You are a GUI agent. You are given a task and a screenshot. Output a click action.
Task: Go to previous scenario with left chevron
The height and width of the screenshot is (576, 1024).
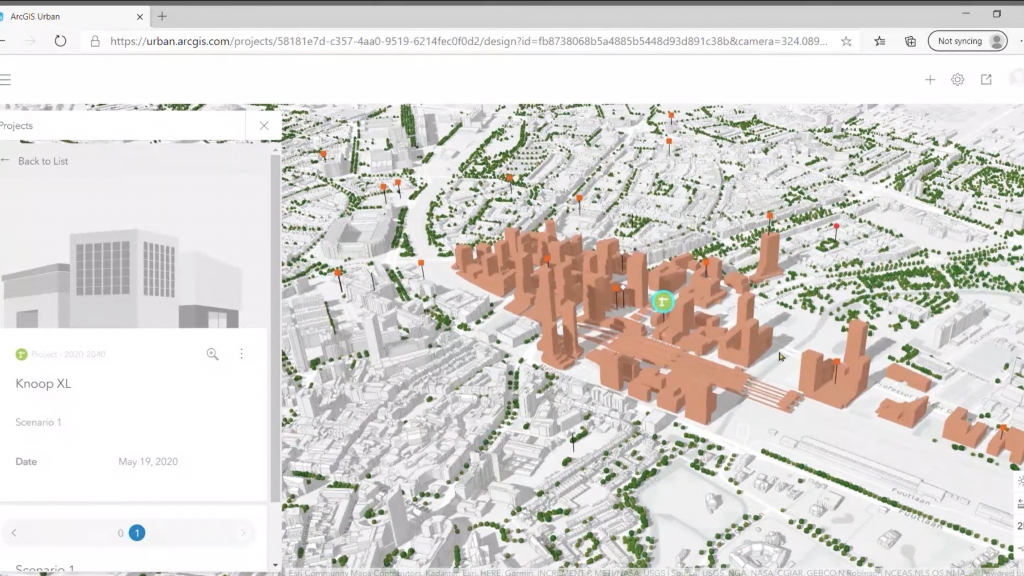click(x=14, y=533)
